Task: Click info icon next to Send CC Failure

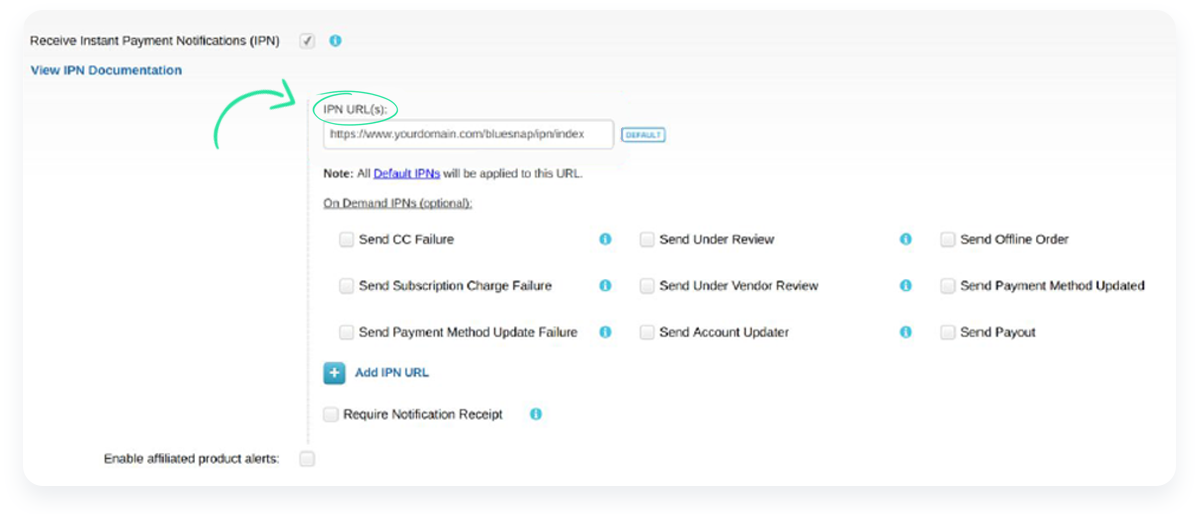Action: [605, 240]
